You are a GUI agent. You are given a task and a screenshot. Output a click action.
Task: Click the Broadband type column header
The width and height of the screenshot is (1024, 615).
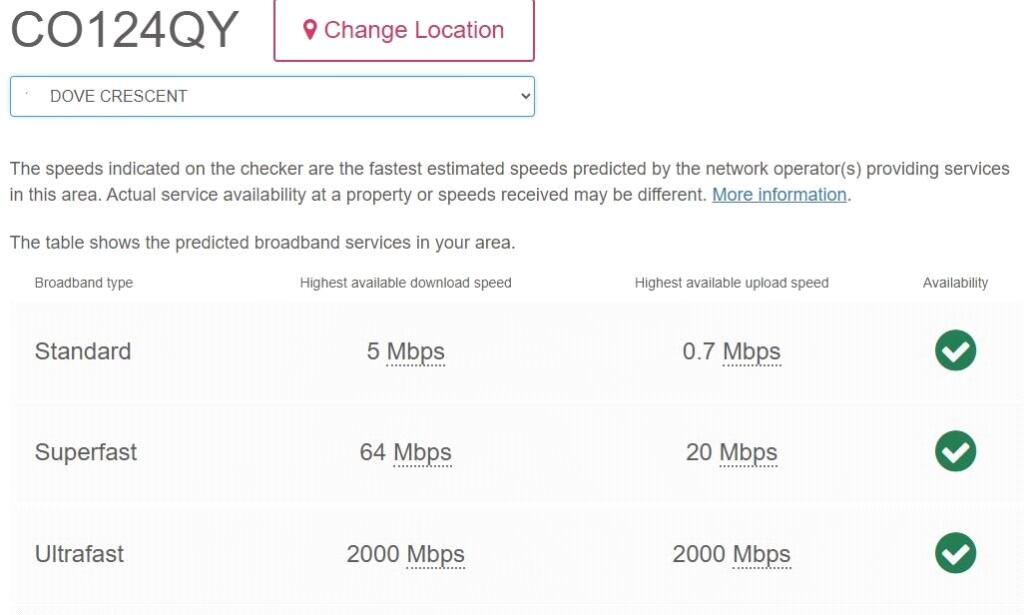[x=83, y=283]
